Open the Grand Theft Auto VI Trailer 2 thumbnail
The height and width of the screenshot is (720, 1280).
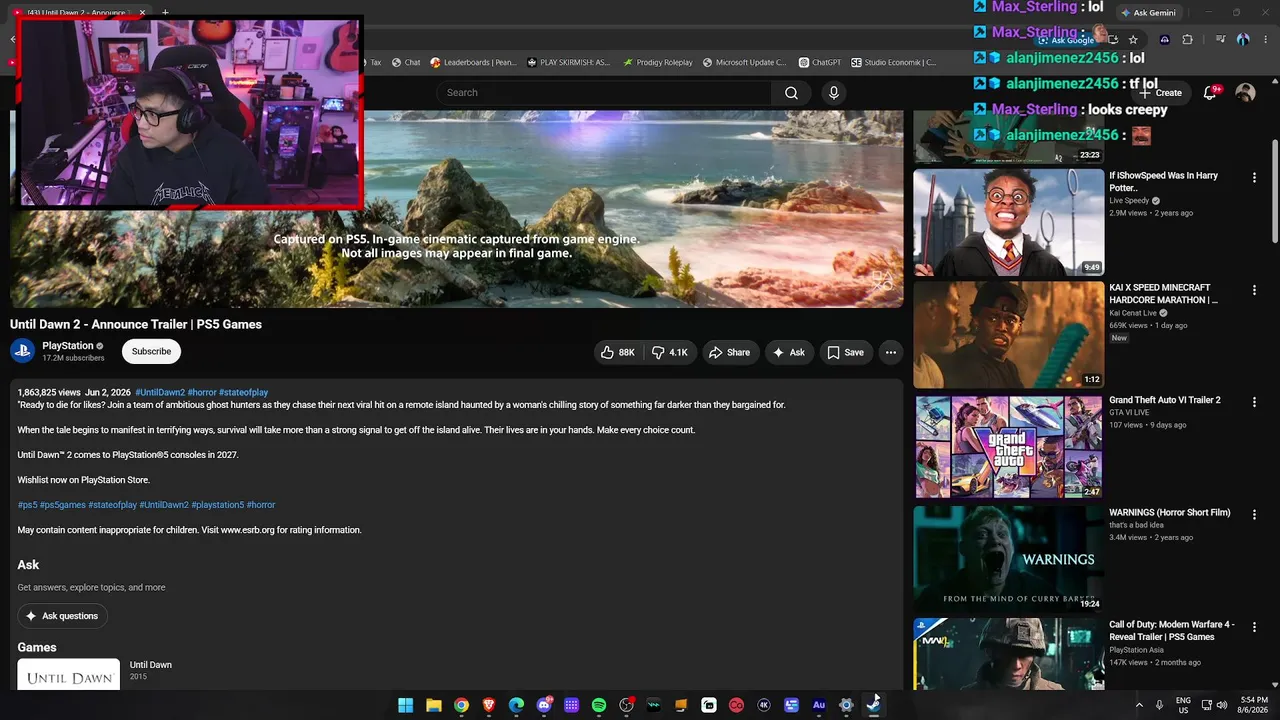pos(1009,447)
